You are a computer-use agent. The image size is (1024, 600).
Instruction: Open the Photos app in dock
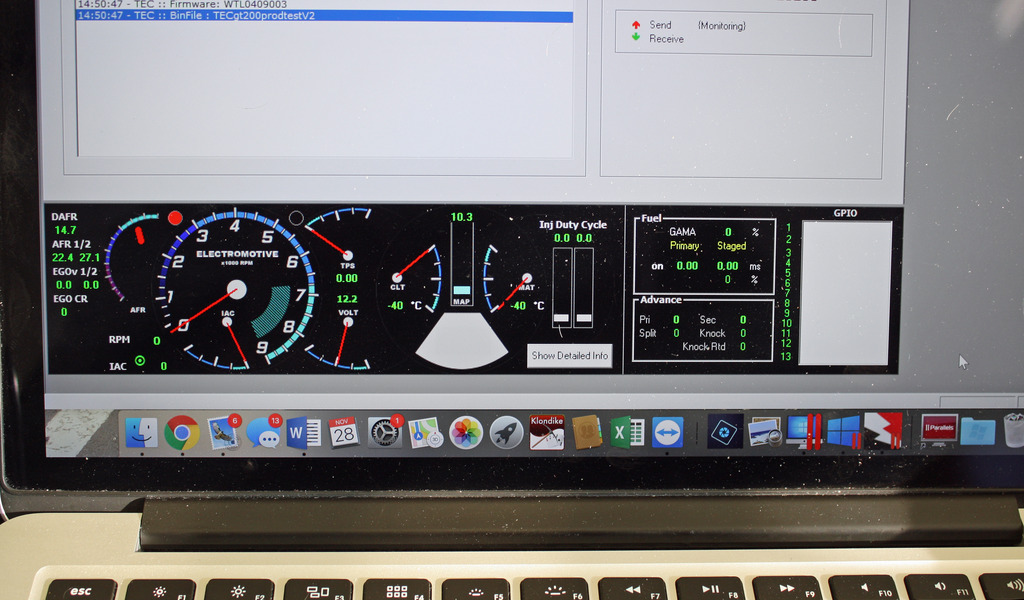pos(466,432)
